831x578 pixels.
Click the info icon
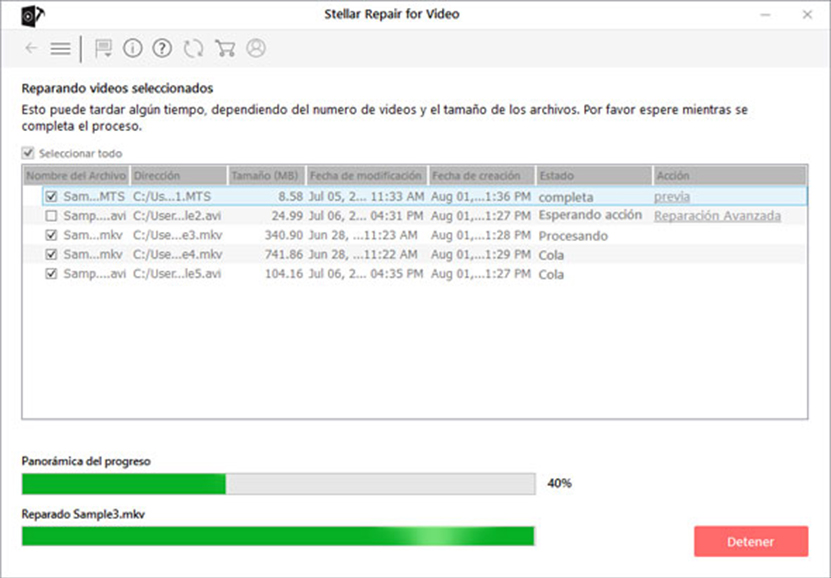click(132, 48)
